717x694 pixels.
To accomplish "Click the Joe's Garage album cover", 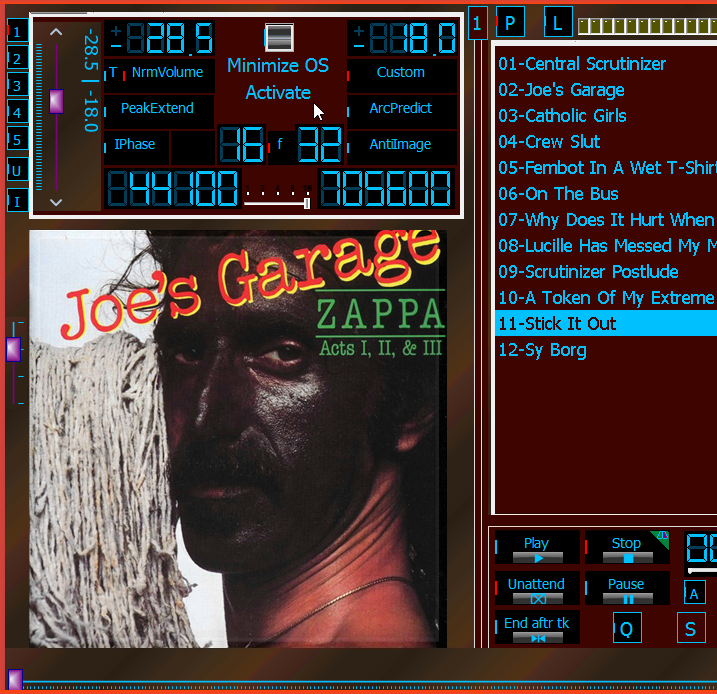I will [x=238, y=439].
